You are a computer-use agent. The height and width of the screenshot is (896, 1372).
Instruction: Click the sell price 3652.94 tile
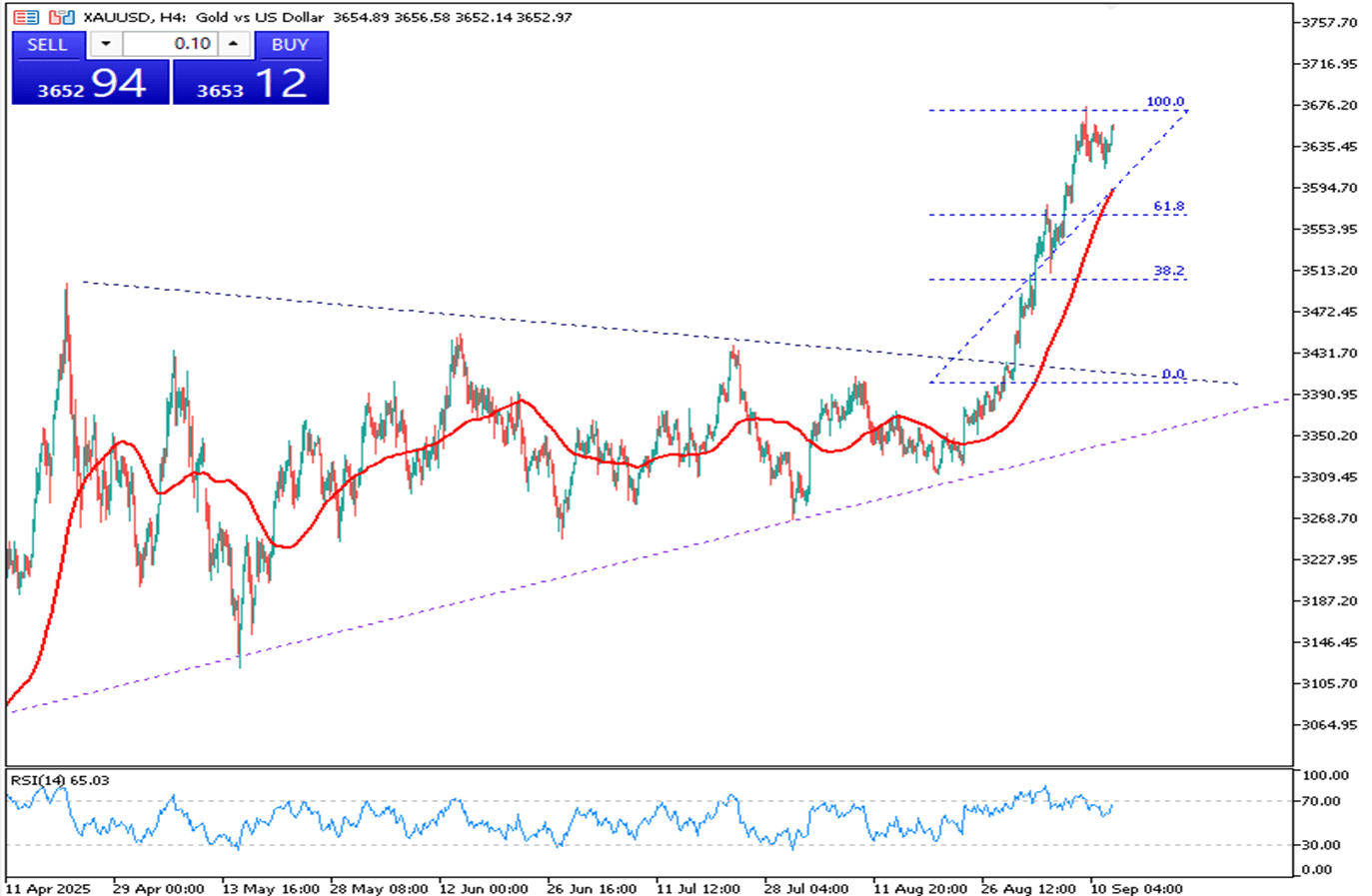[91, 84]
